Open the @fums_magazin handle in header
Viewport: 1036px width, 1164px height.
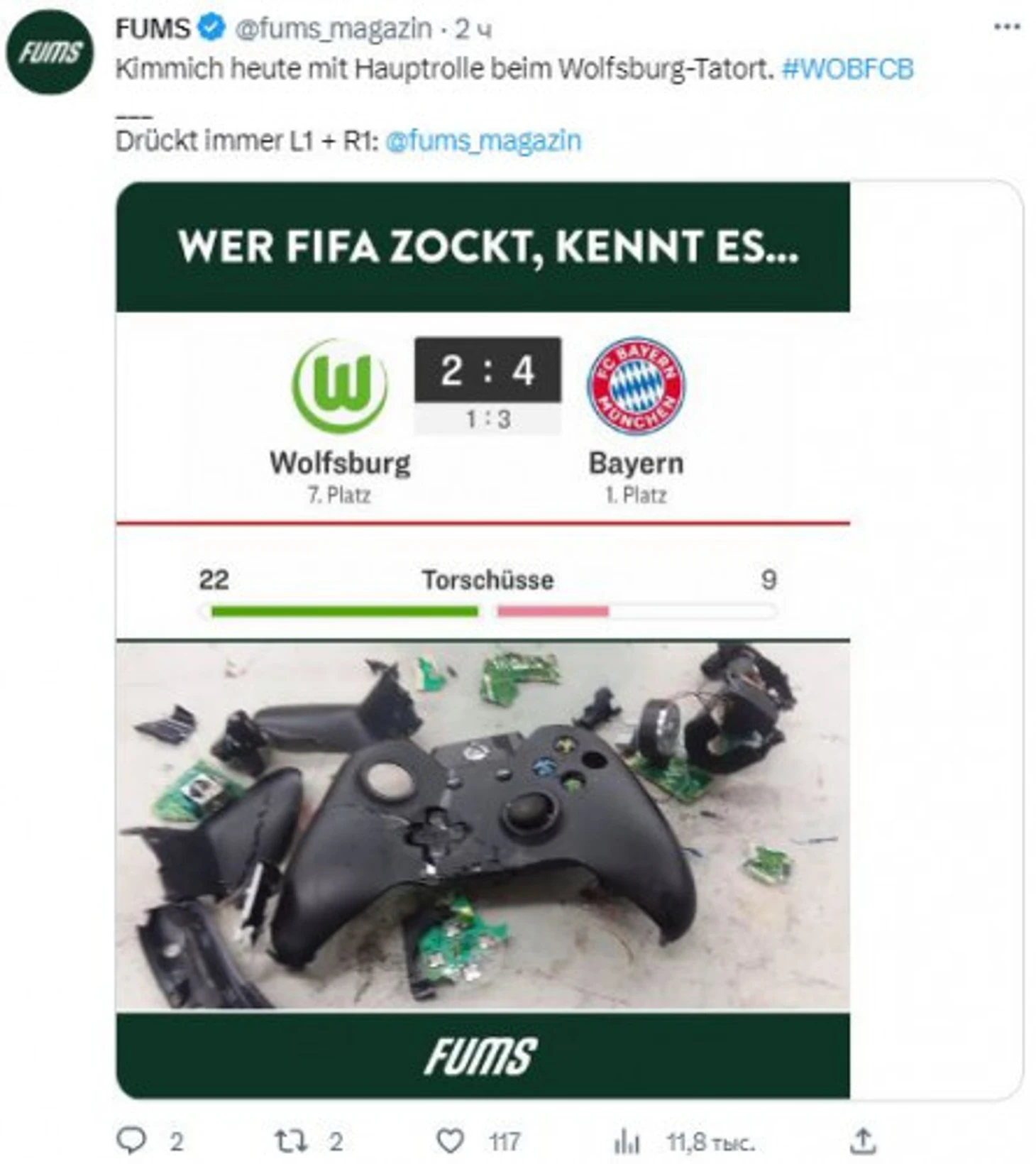click(333, 28)
